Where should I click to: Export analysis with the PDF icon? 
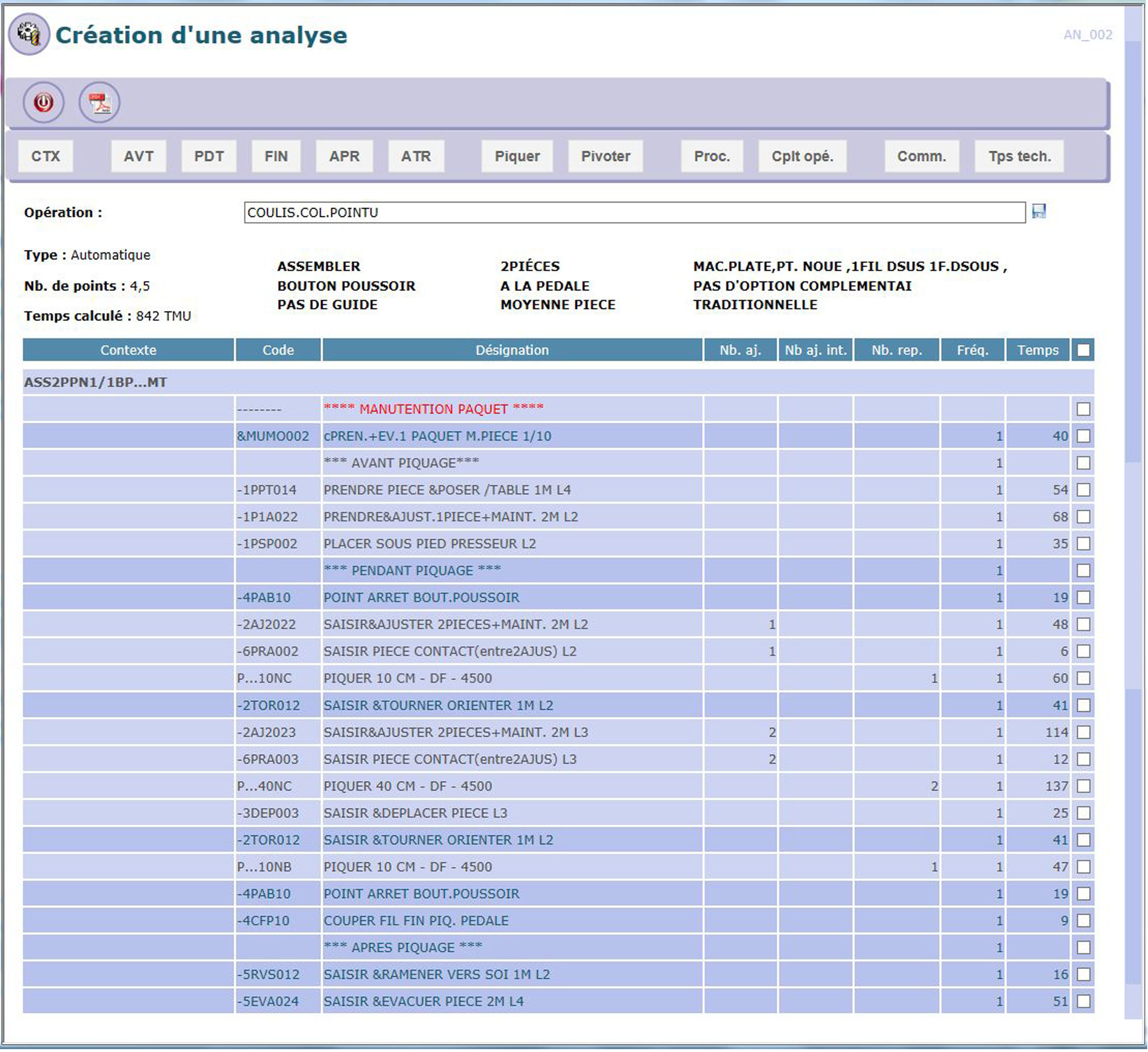pyautogui.click(x=100, y=103)
